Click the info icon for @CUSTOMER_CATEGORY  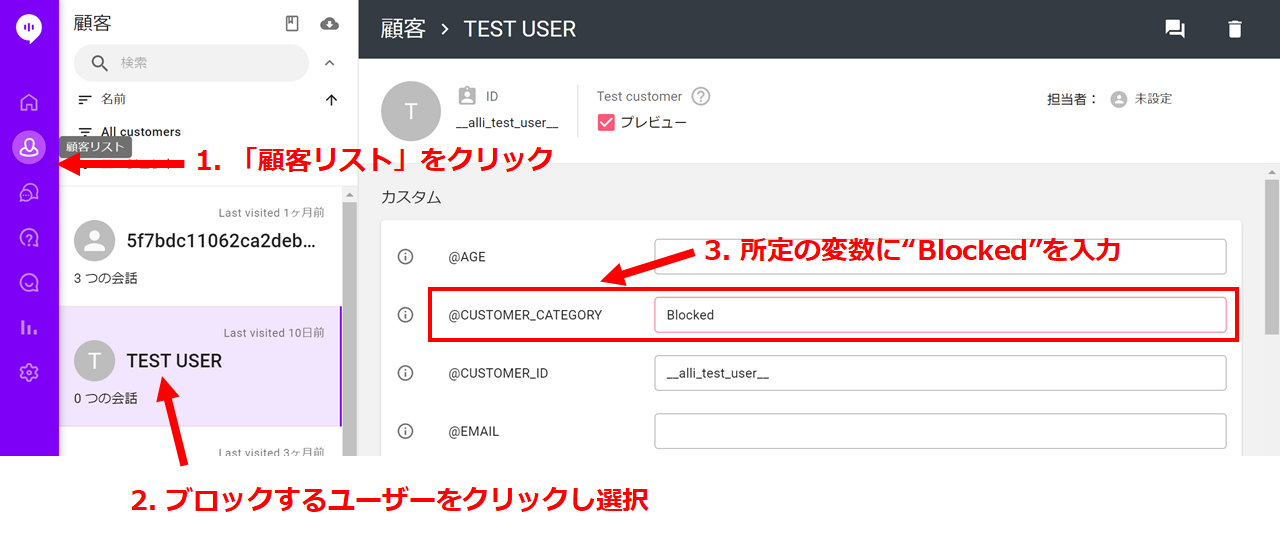tap(406, 315)
